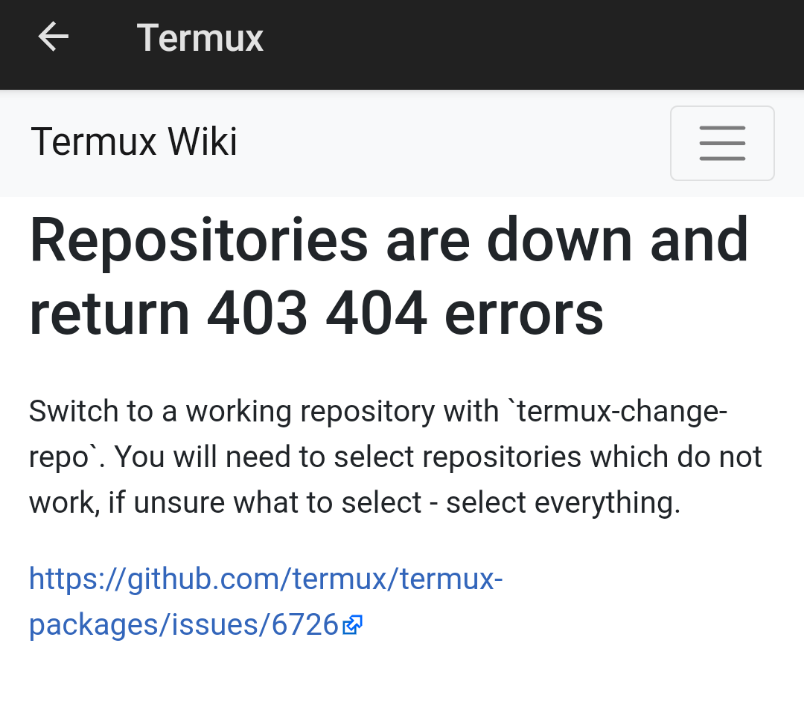Click the external link icon after 6726
804x717 pixels.
coord(352,626)
